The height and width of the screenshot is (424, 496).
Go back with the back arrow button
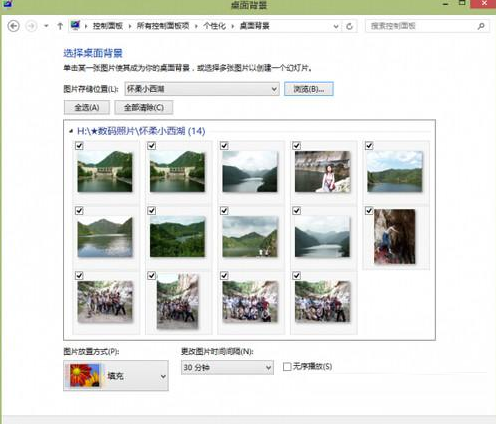pyautogui.click(x=13, y=26)
